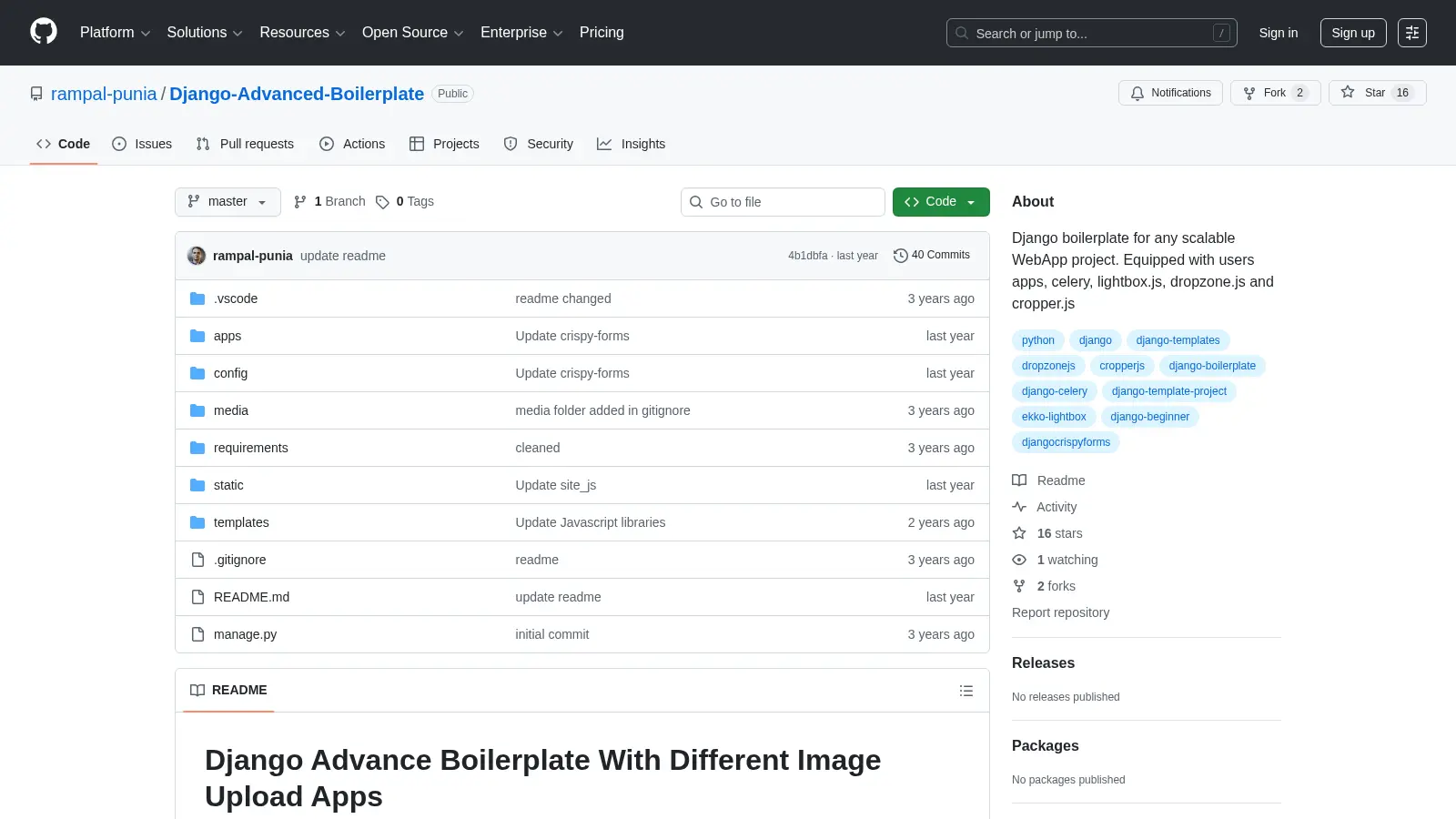Click the python topic tag
Image resolution: width=1456 pixels, height=819 pixels.
tap(1038, 340)
